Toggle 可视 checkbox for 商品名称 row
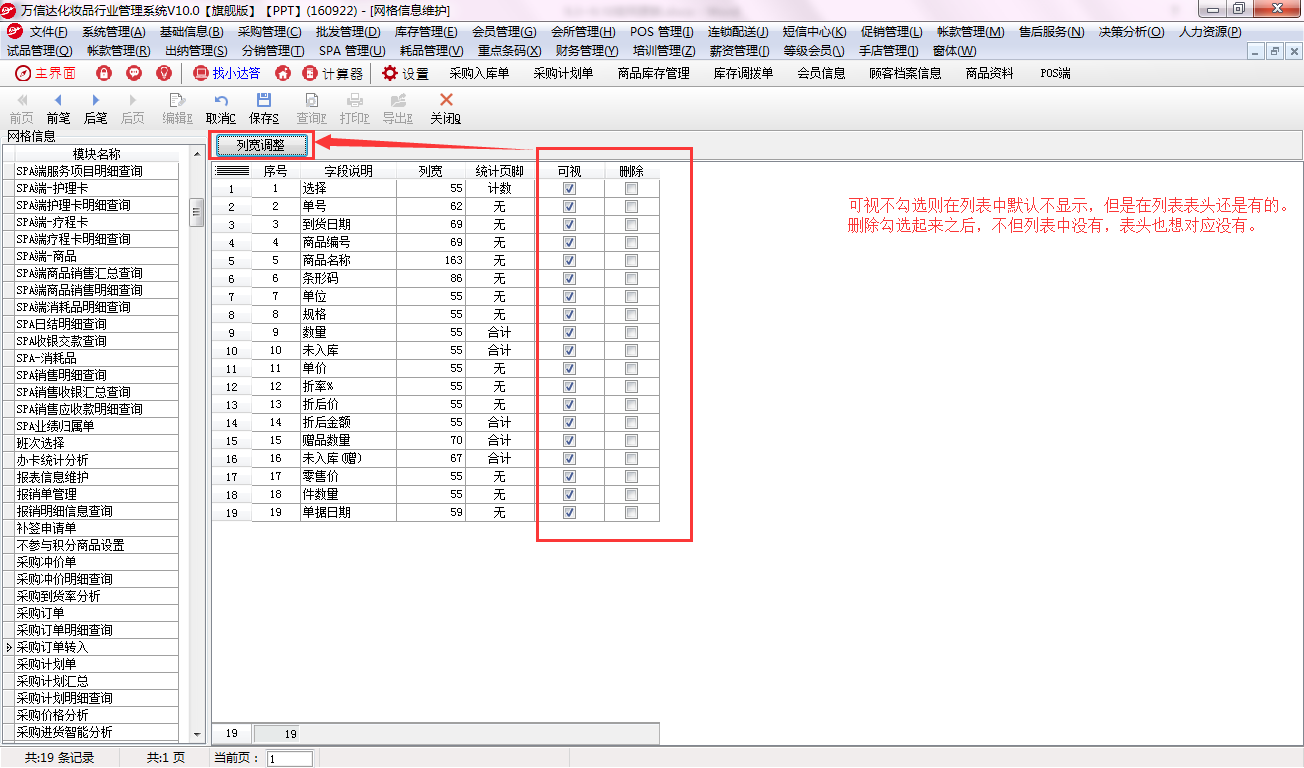 [x=569, y=260]
